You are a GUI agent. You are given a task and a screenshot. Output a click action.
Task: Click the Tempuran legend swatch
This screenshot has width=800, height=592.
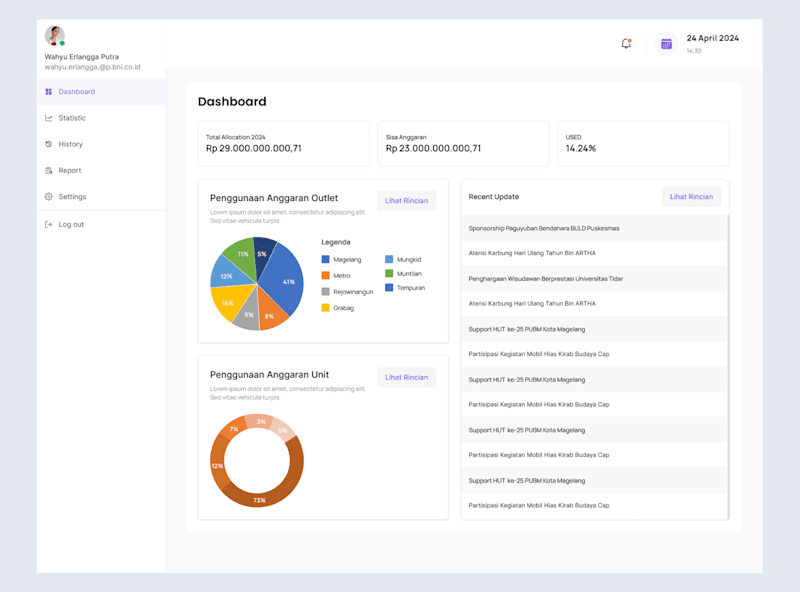point(389,288)
